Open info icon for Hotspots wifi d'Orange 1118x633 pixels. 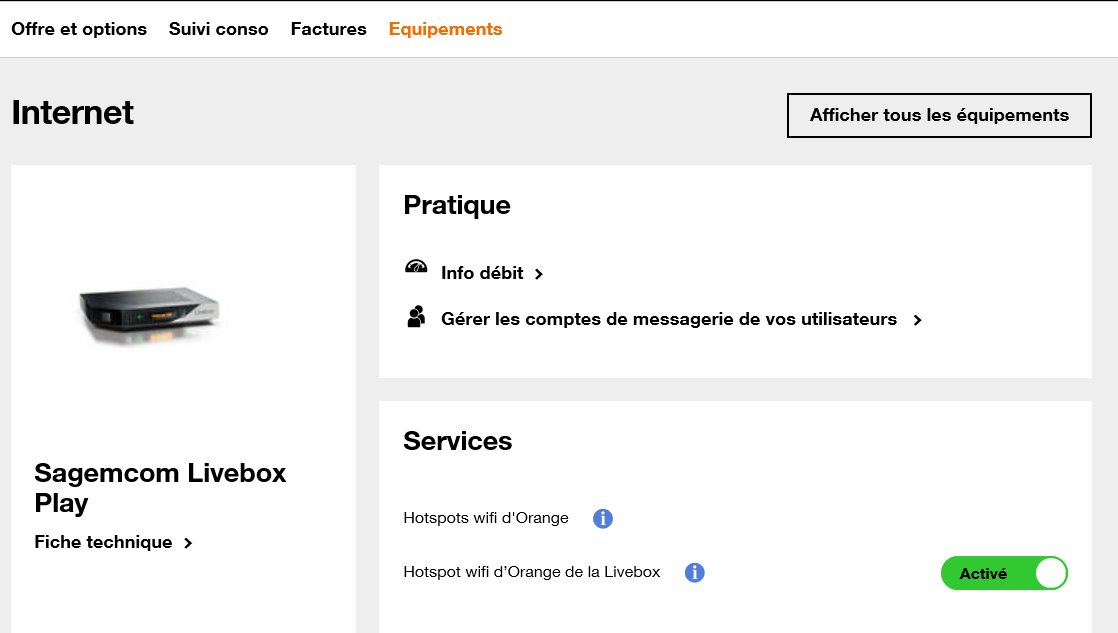[x=603, y=518]
